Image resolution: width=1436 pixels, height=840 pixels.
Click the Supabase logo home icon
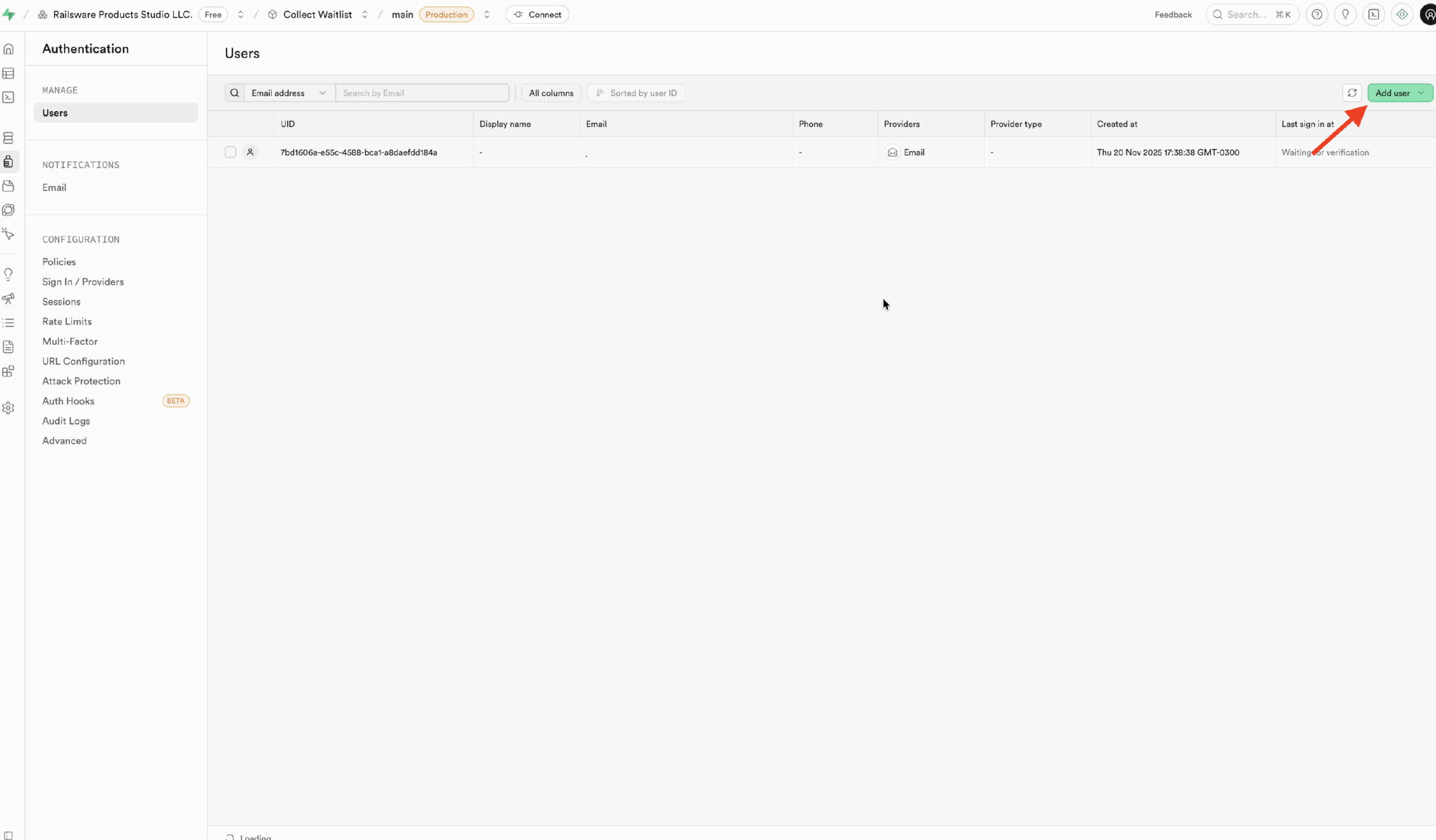[x=9, y=15]
